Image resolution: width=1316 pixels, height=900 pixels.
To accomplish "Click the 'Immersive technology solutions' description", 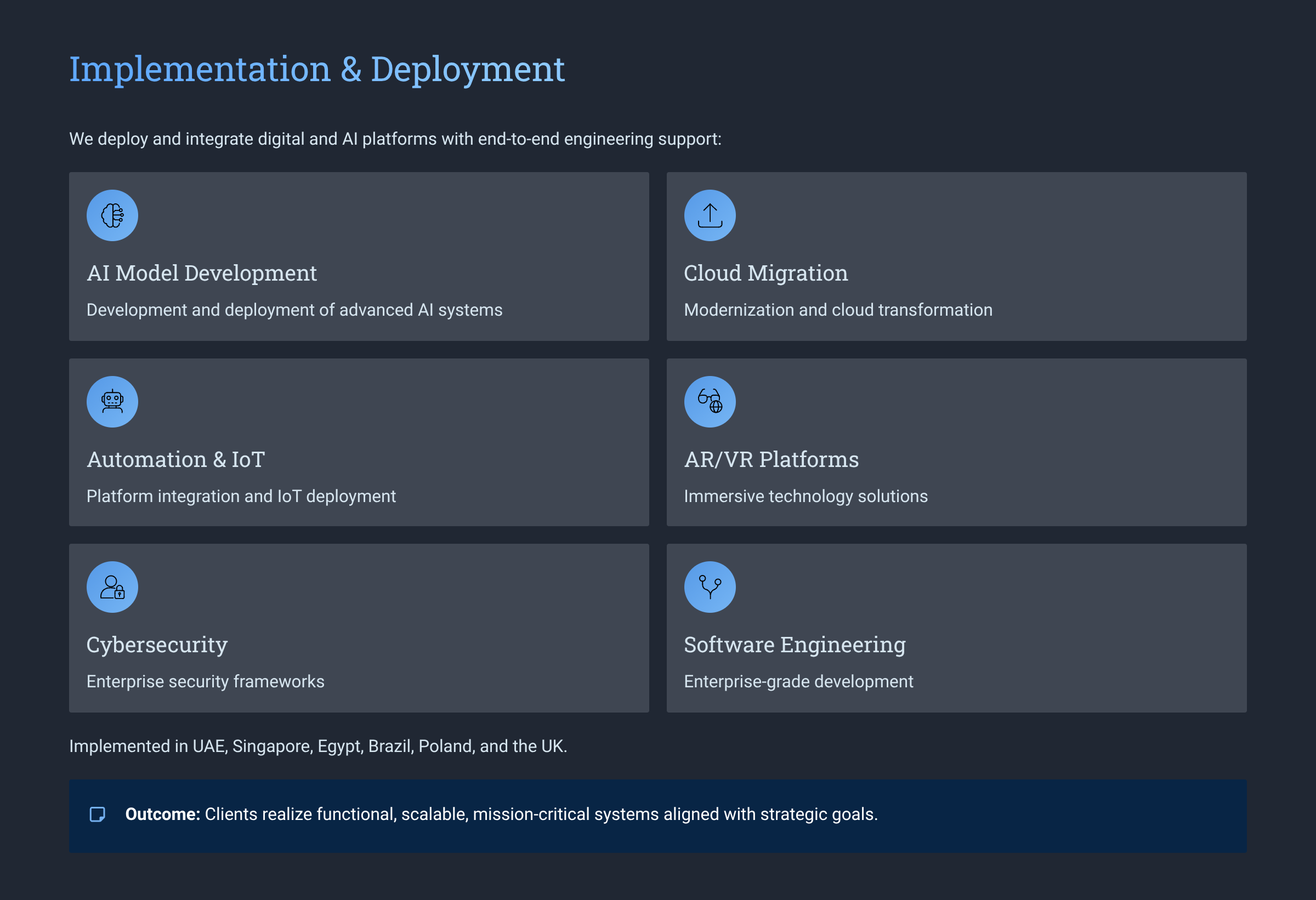I will (806, 497).
